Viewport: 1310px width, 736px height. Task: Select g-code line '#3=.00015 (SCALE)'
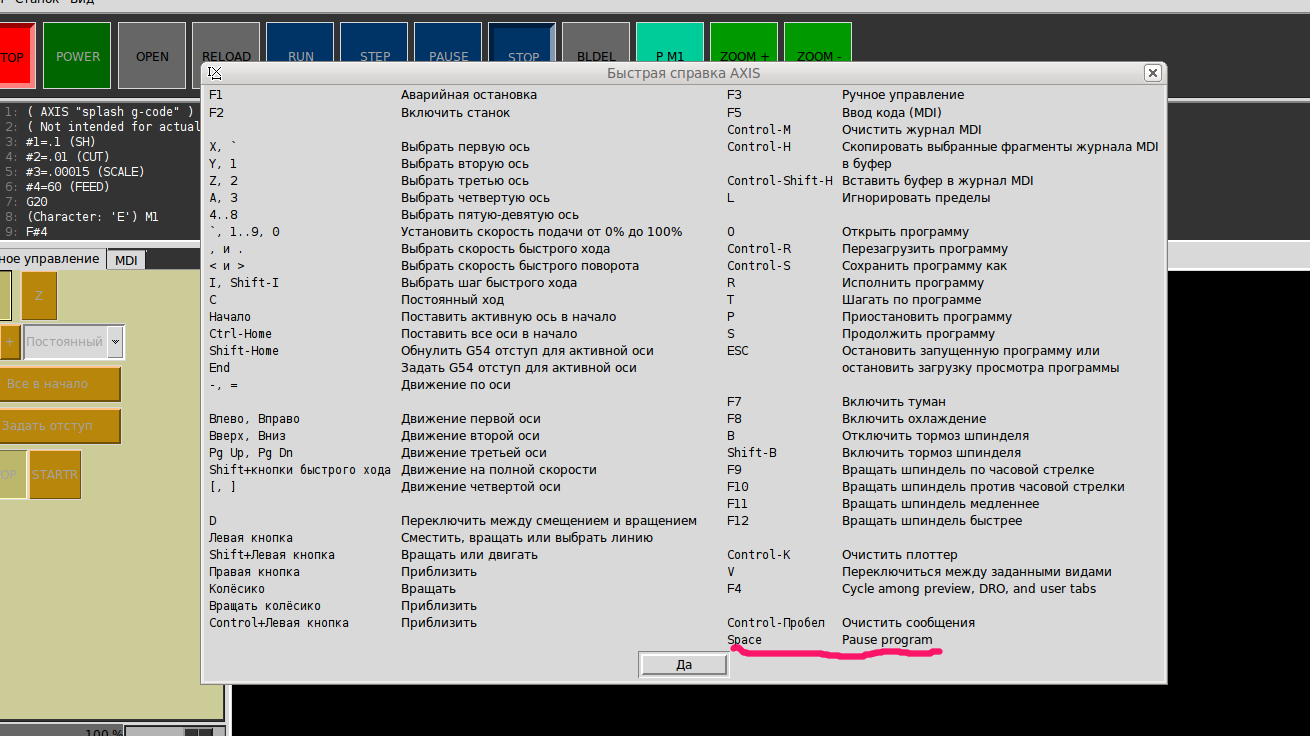(x=86, y=172)
